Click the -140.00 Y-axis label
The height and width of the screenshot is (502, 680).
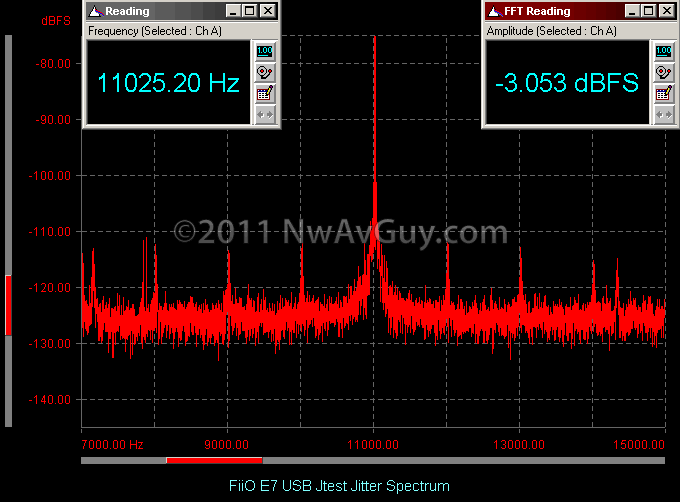[49, 399]
